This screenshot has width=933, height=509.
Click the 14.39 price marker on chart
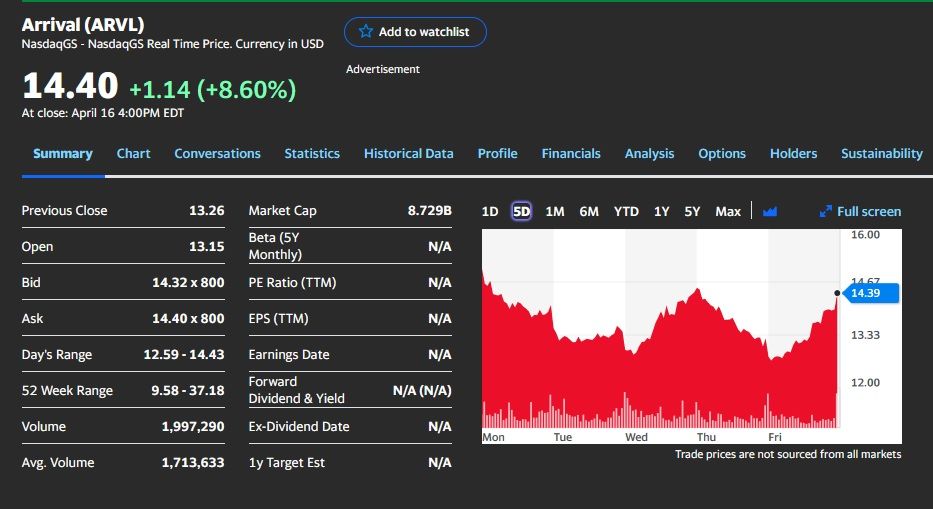pyautogui.click(x=870, y=293)
